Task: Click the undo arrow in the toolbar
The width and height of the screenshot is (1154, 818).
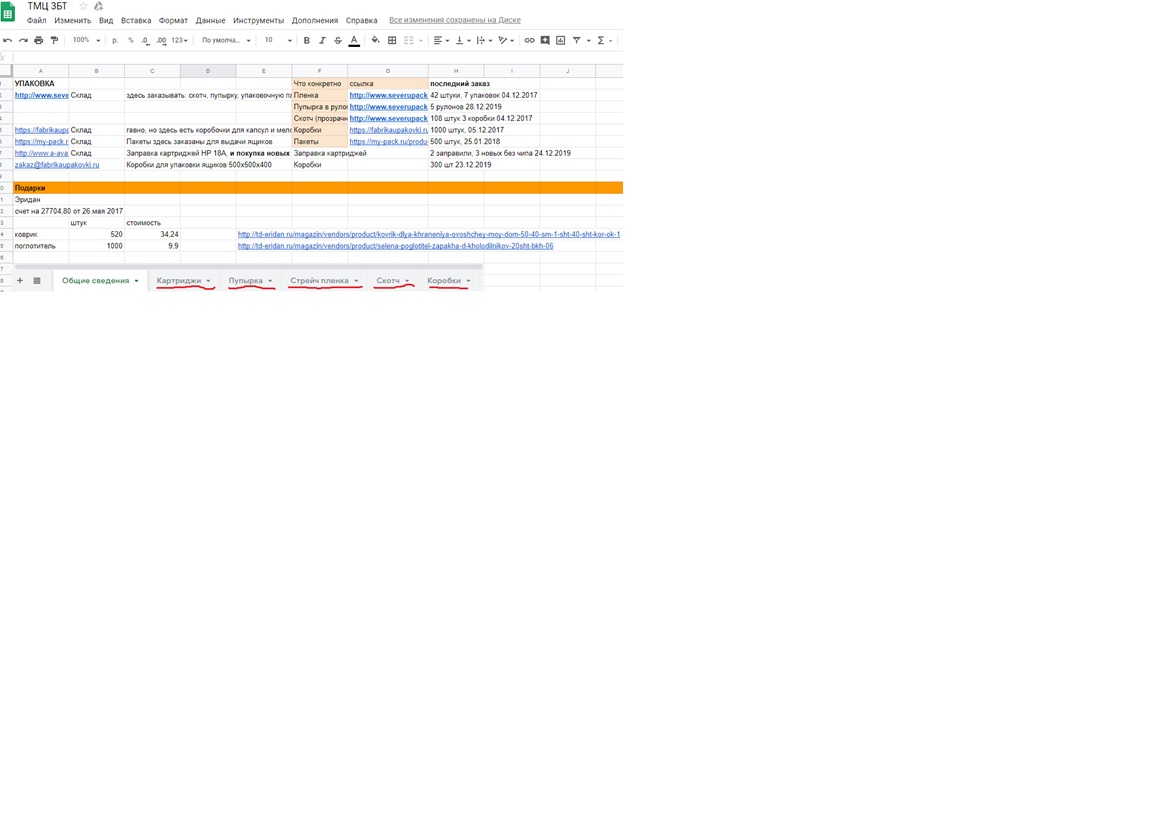Action: [8, 41]
